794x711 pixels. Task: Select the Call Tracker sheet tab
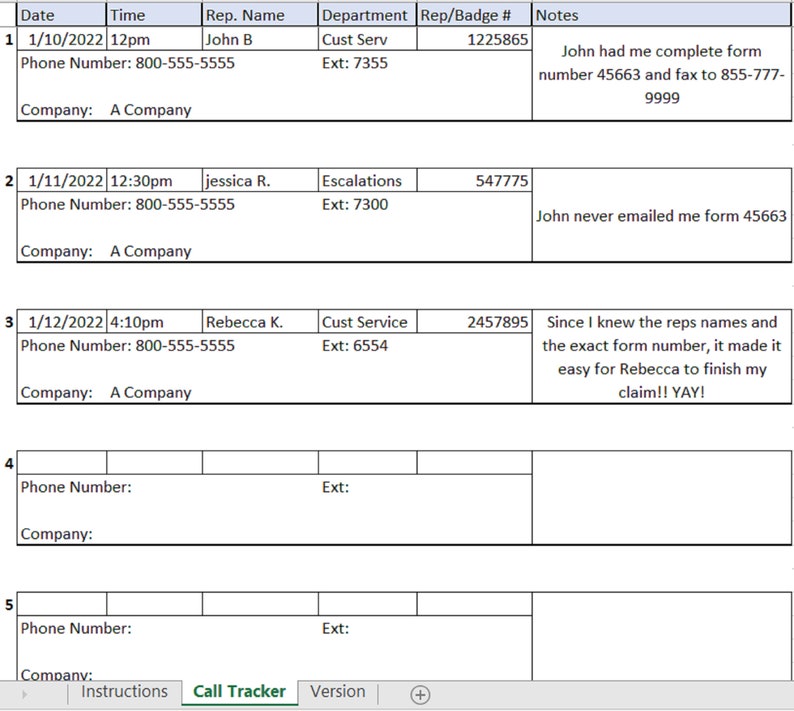pos(240,692)
